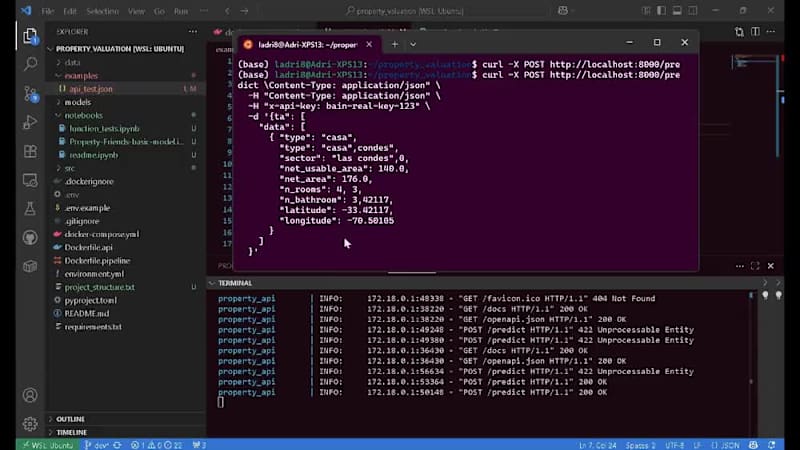This screenshot has height=450, width=800.
Task: Open the Edit menu
Action: click(x=70, y=11)
